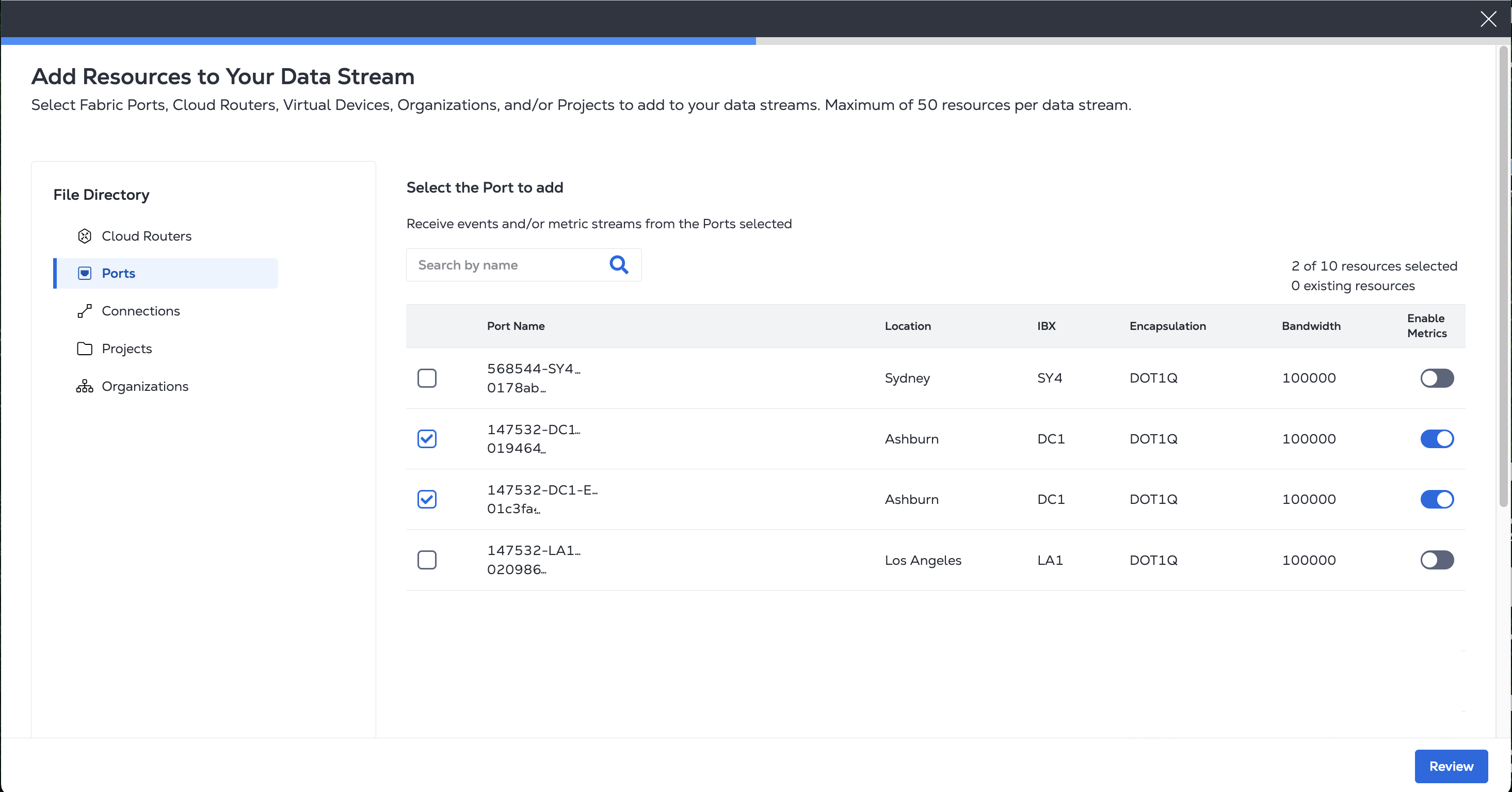Click the Projects folder icon
This screenshot has width=1512, height=792.
click(x=85, y=349)
